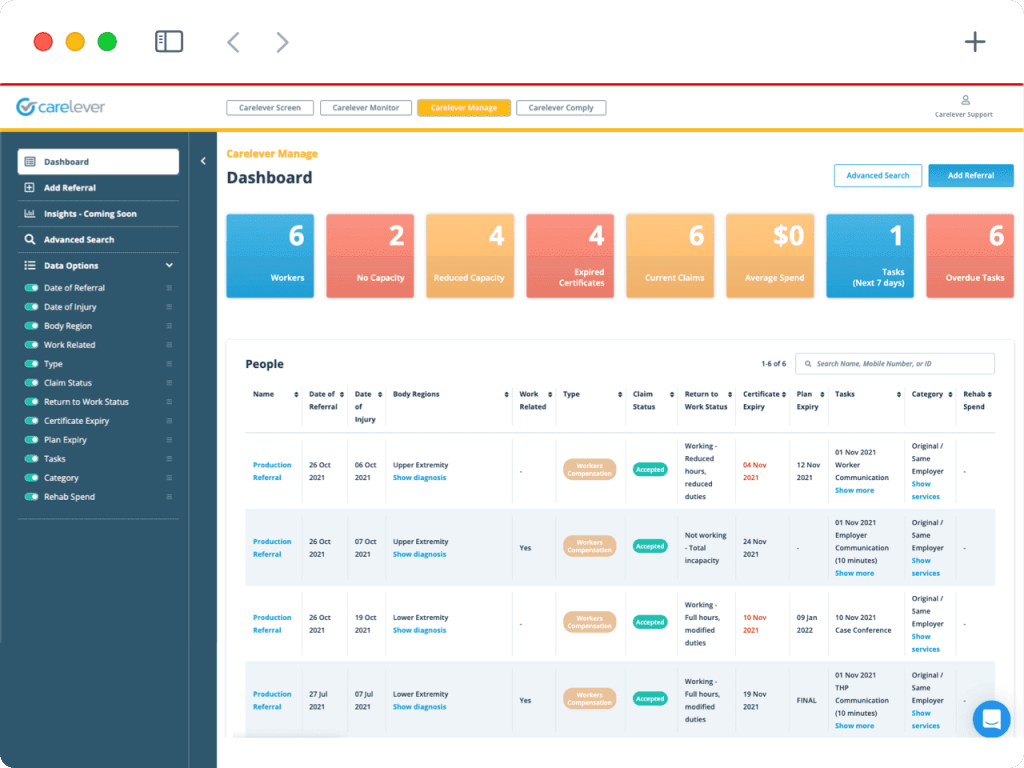1024x768 pixels.
Task: Click the Search Name, Mobile Number field
Action: click(x=895, y=364)
